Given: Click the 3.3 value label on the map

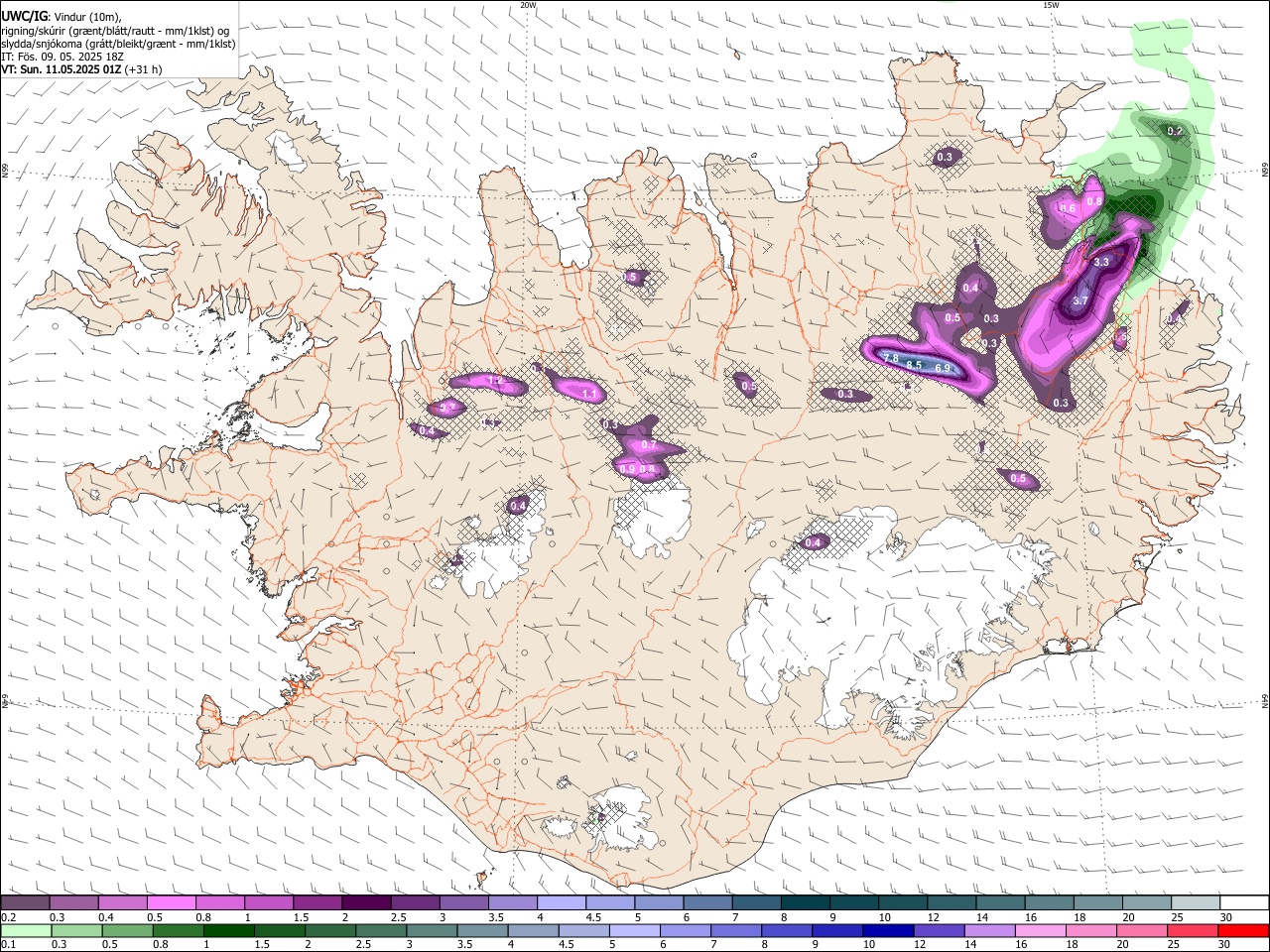Looking at the screenshot, I should (1100, 263).
